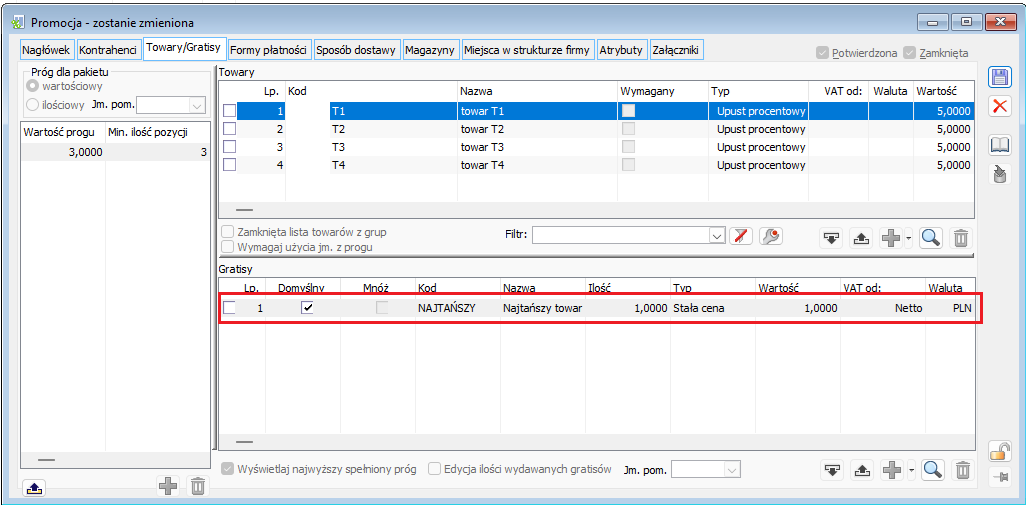Open the Formy płatności tab

tap(269, 49)
